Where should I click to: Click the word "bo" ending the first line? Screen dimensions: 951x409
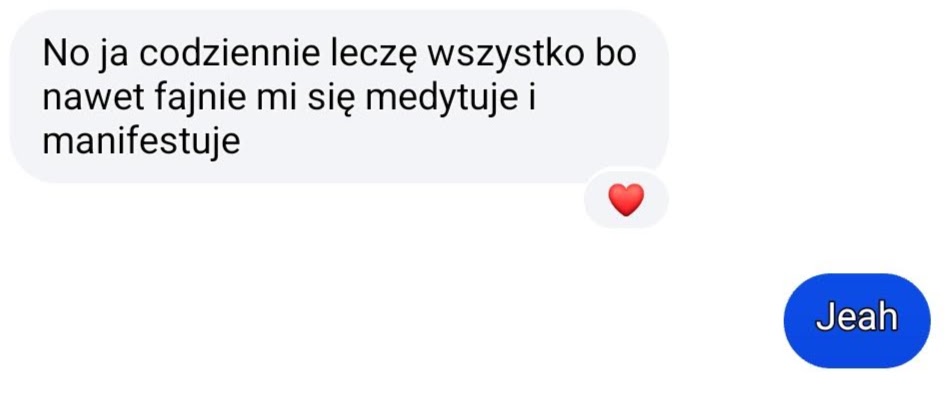pos(616,55)
